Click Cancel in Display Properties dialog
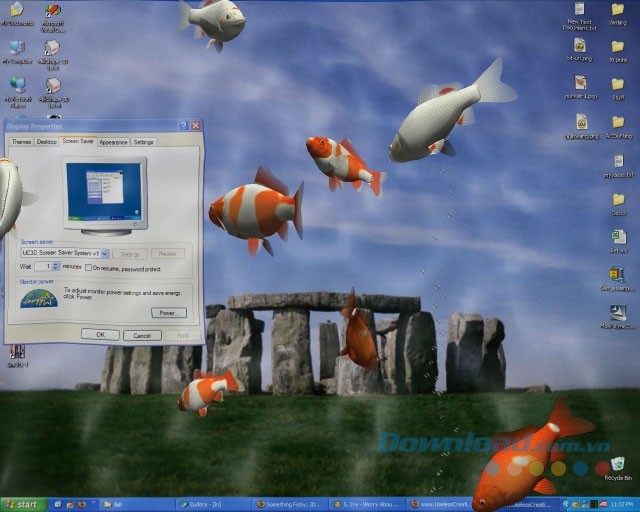The width and height of the screenshot is (640, 512). click(x=141, y=335)
